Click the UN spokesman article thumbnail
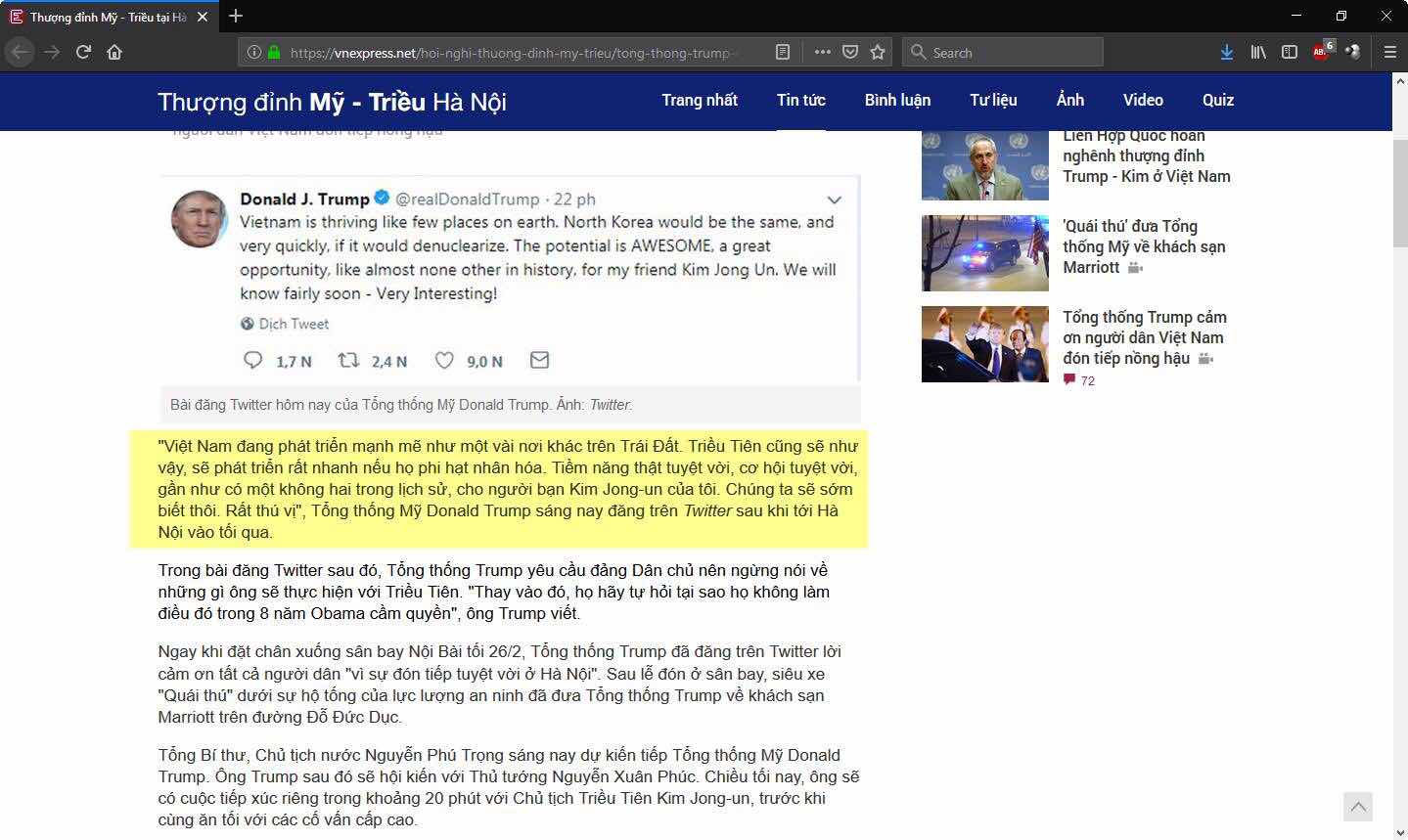 [x=985, y=165]
